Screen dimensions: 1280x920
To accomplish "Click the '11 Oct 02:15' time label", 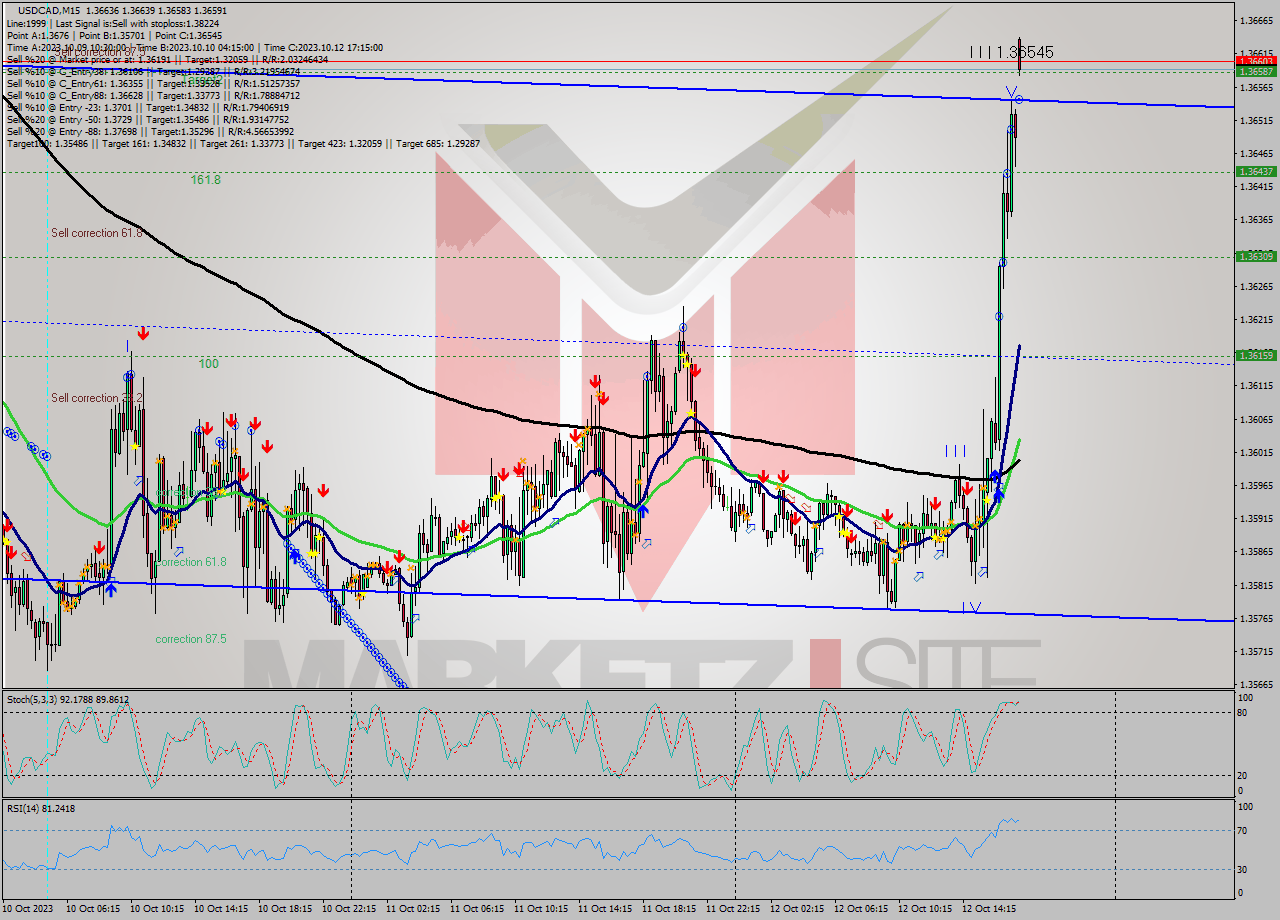I will pyautogui.click(x=413, y=909).
